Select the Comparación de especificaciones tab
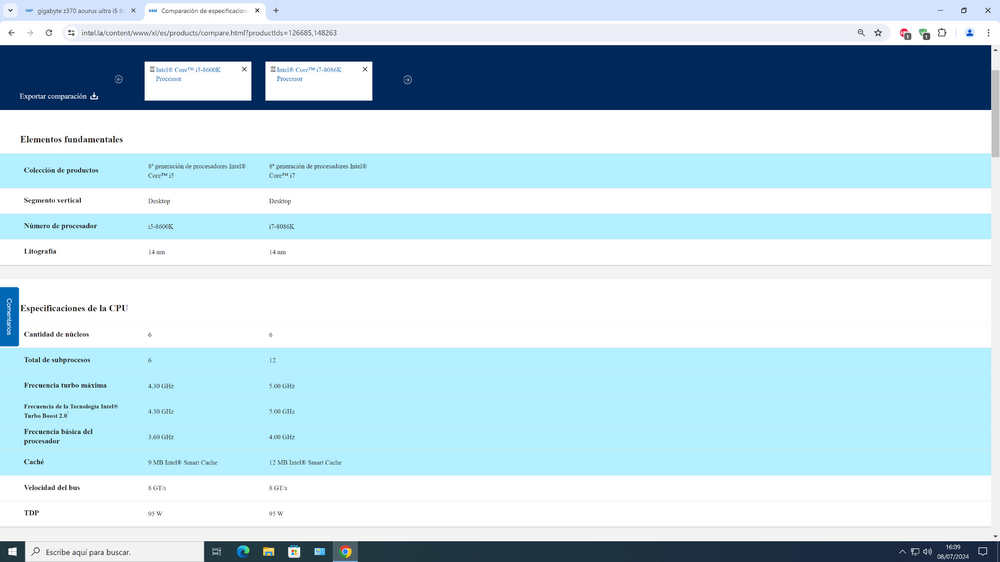 point(204,11)
